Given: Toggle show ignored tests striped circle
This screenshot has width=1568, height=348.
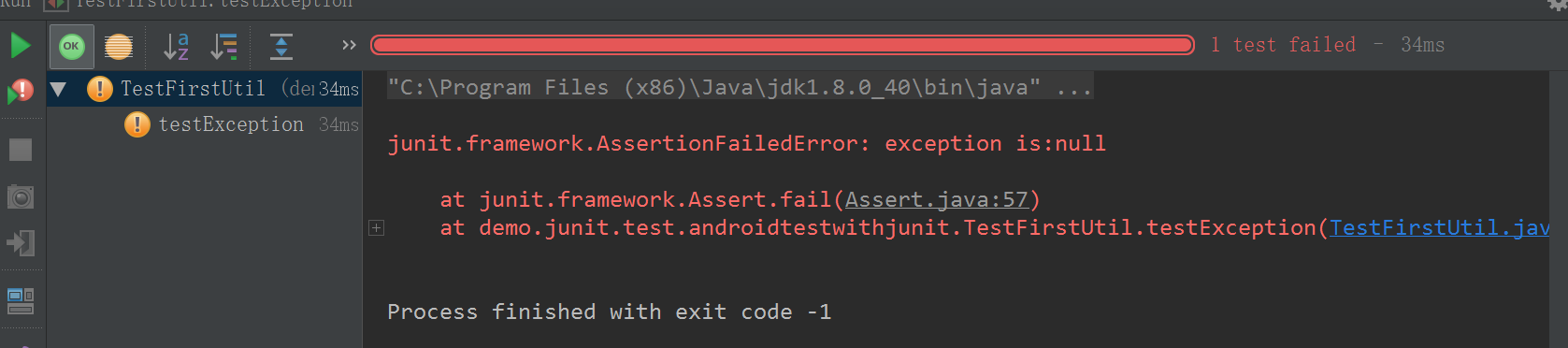Looking at the screenshot, I should 119,46.
